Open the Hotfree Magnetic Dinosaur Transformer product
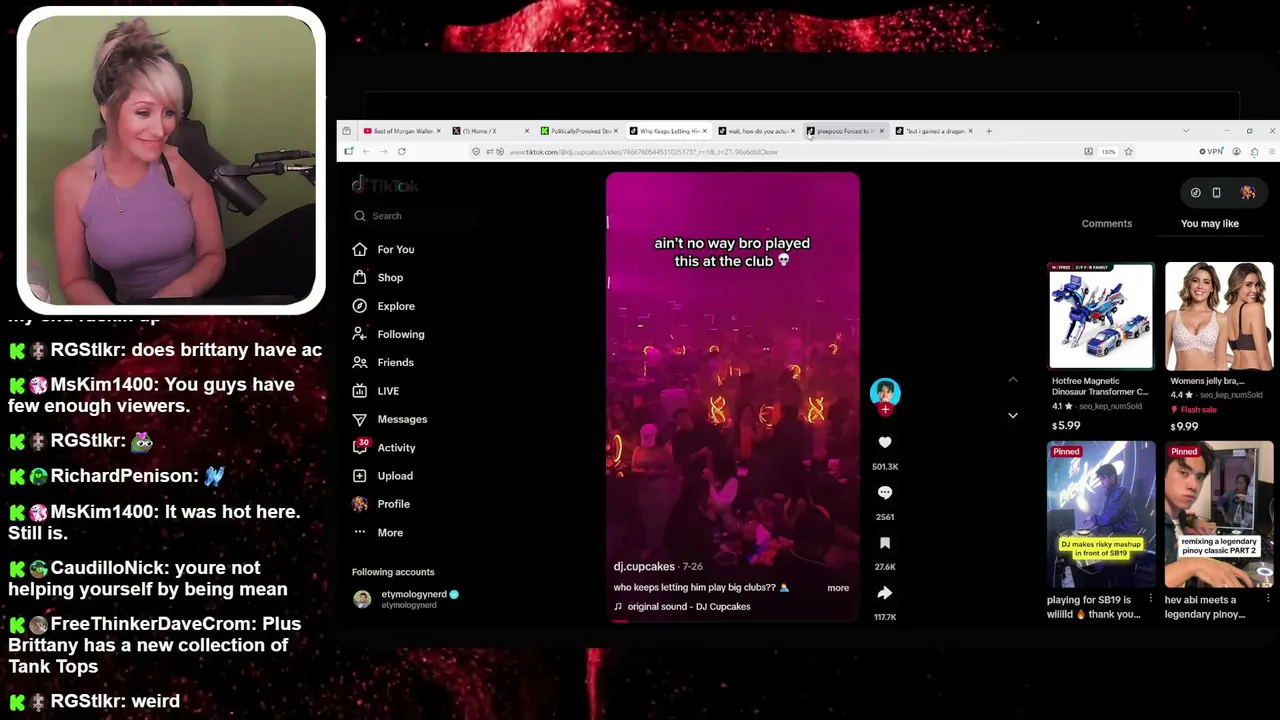The height and width of the screenshot is (720, 1280). (1100, 347)
